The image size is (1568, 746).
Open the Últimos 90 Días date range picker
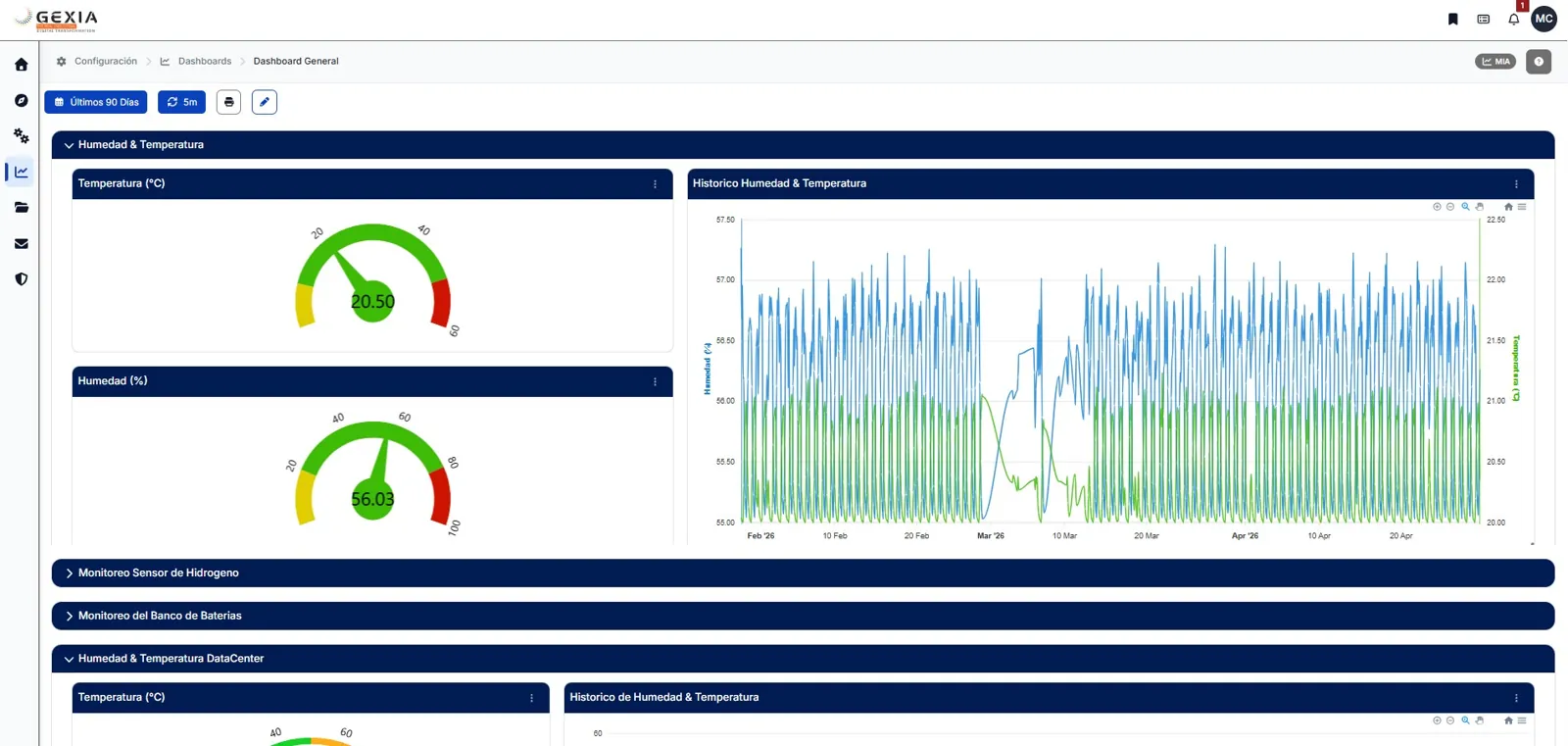(96, 102)
